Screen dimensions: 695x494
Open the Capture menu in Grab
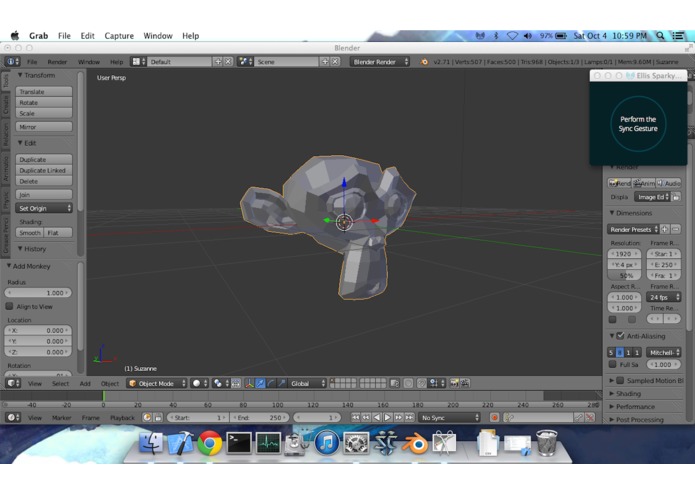point(119,36)
